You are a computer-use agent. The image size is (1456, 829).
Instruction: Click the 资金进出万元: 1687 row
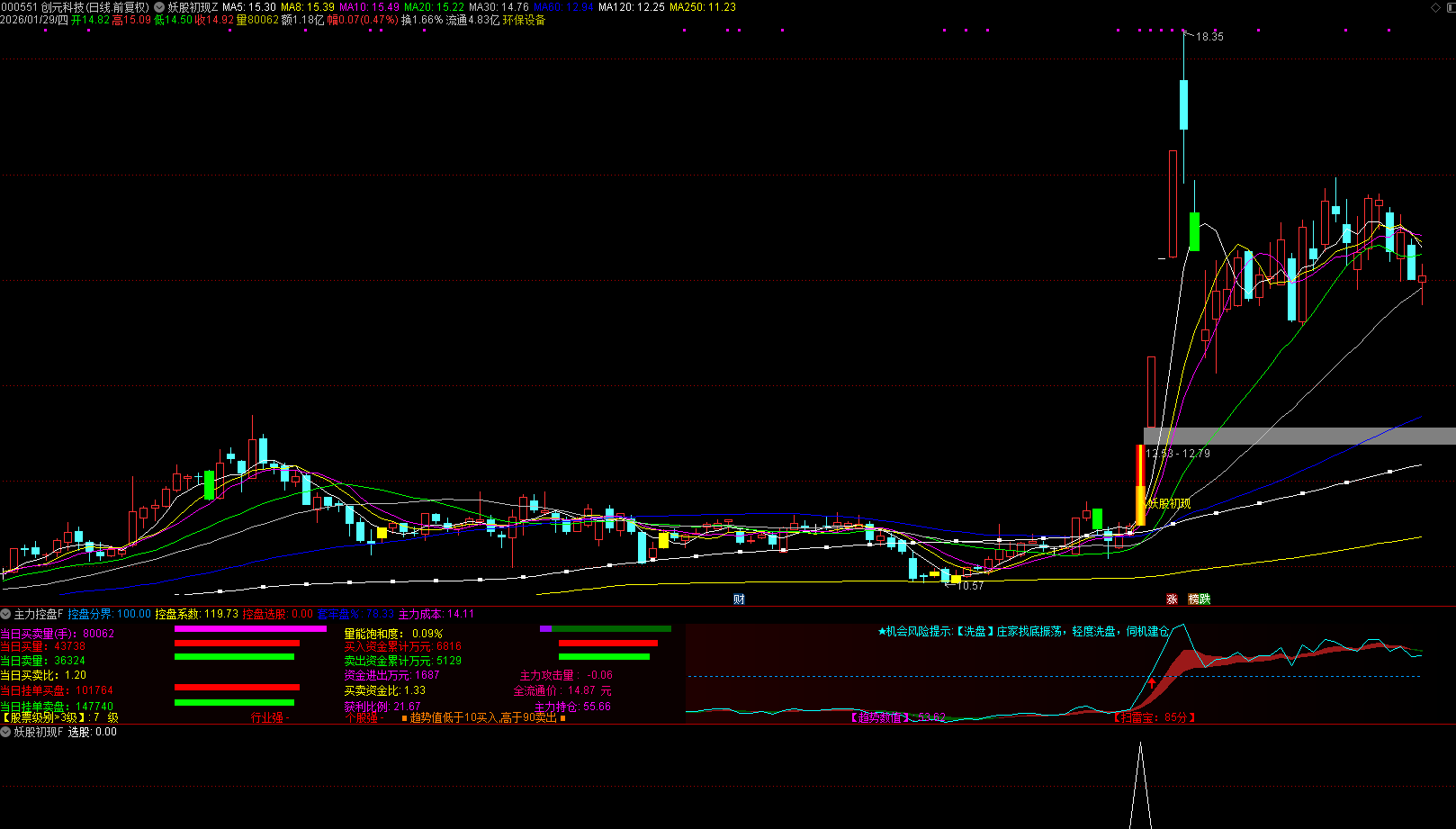pyautogui.click(x=392, y=675)
